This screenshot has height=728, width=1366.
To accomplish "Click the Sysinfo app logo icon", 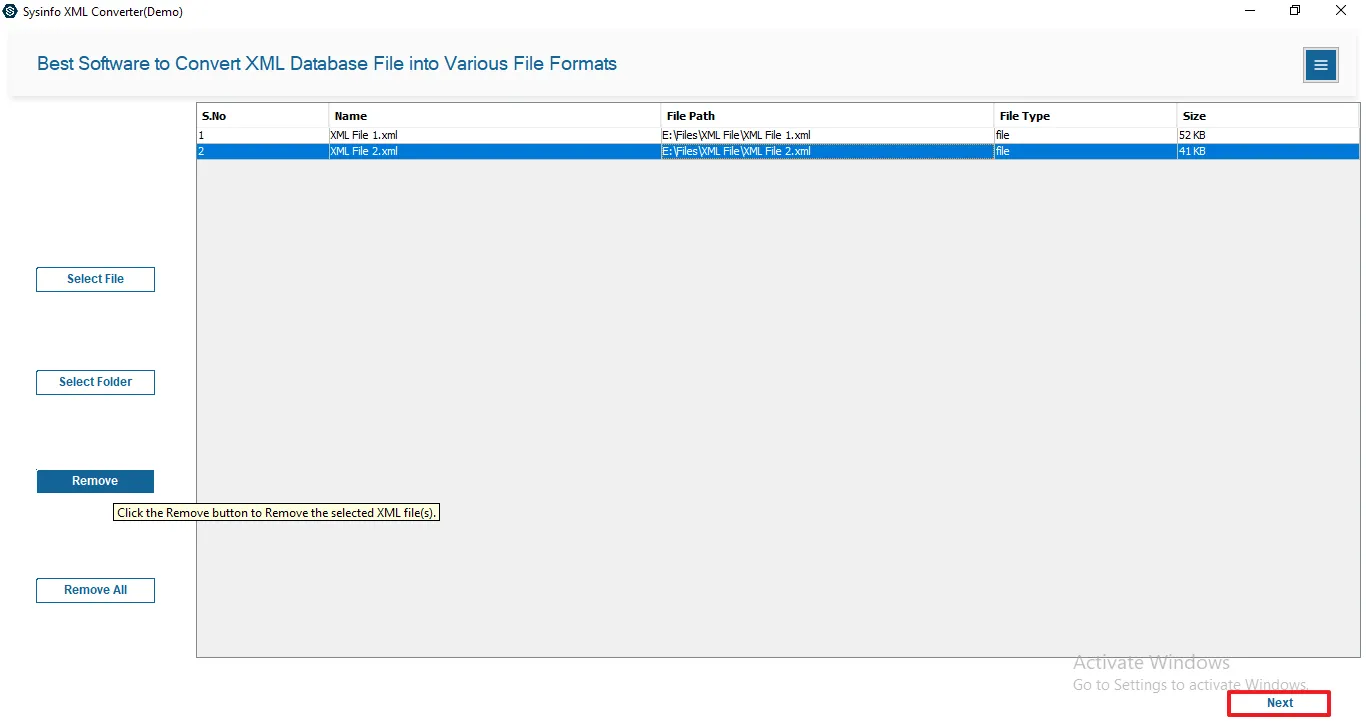I will 11,11.
